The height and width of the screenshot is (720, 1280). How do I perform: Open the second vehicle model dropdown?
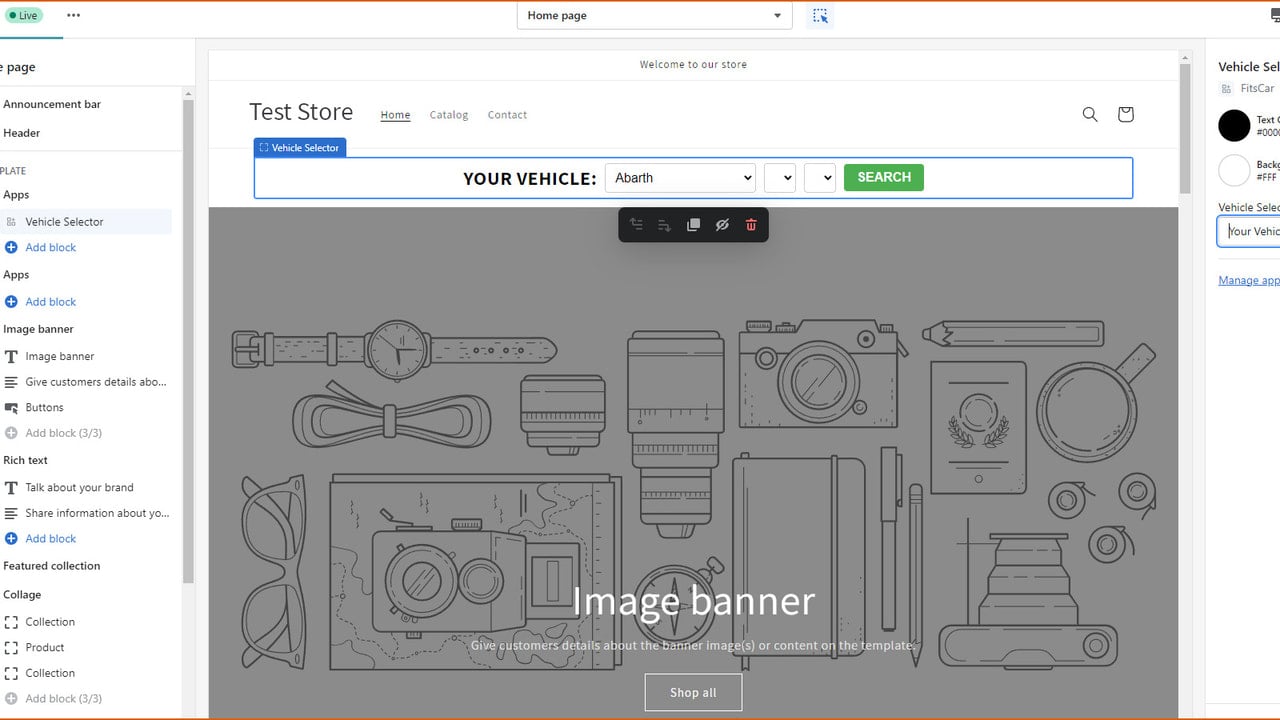point(779,178)
